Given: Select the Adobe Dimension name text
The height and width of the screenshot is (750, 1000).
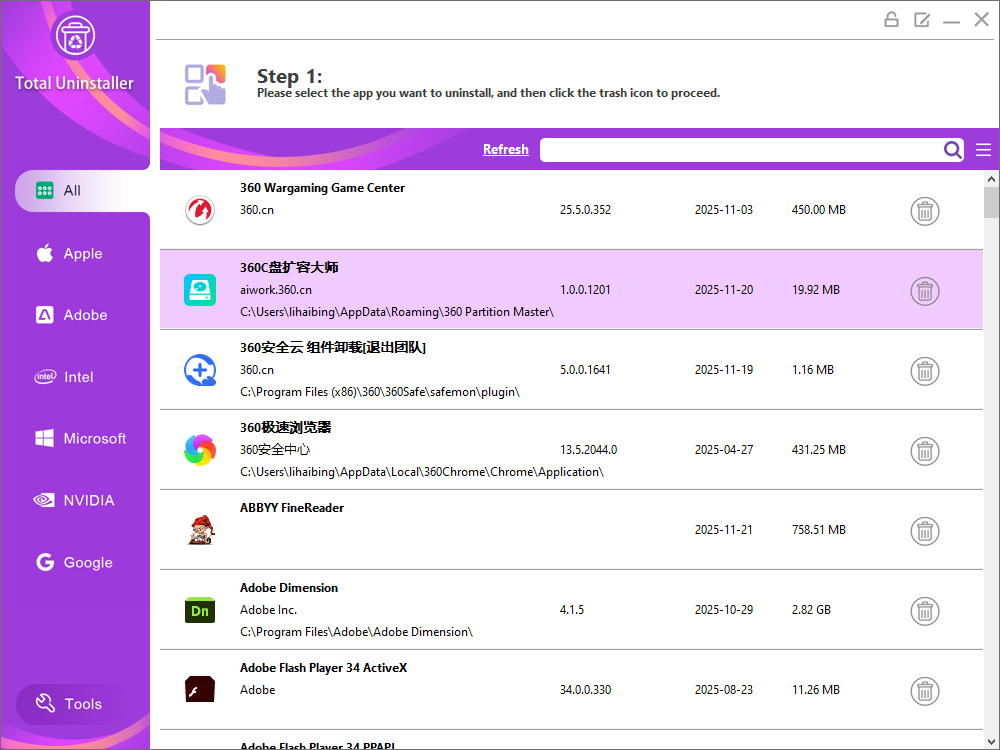Looking at the screenshot, I should [289, 588].
